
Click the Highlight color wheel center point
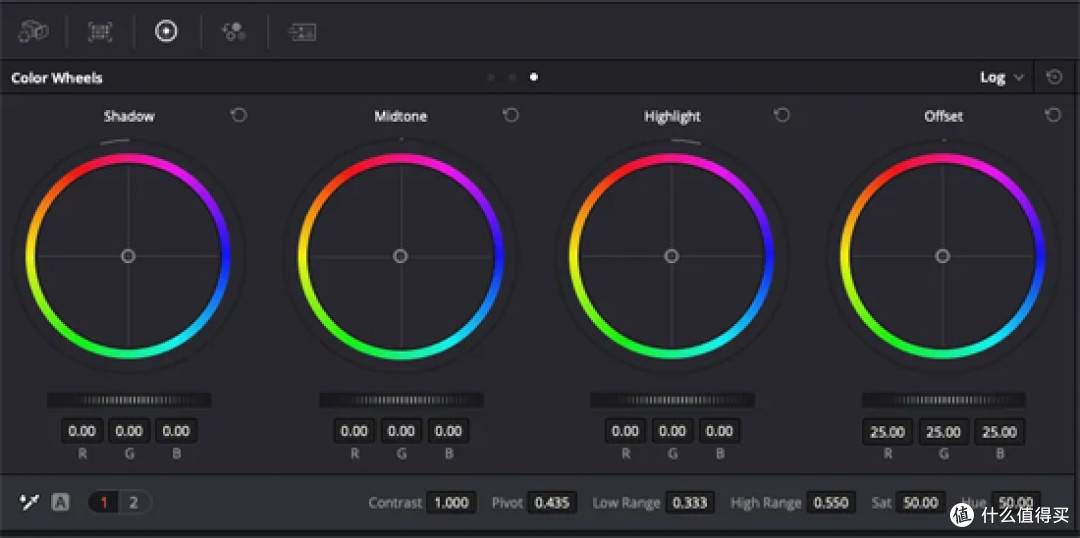[672, 256]
